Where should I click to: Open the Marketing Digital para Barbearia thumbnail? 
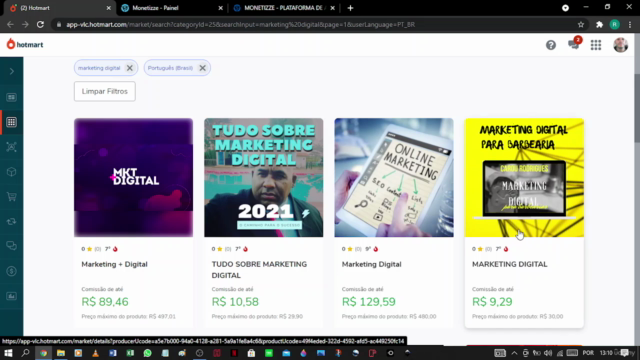(x=524, y=178)
